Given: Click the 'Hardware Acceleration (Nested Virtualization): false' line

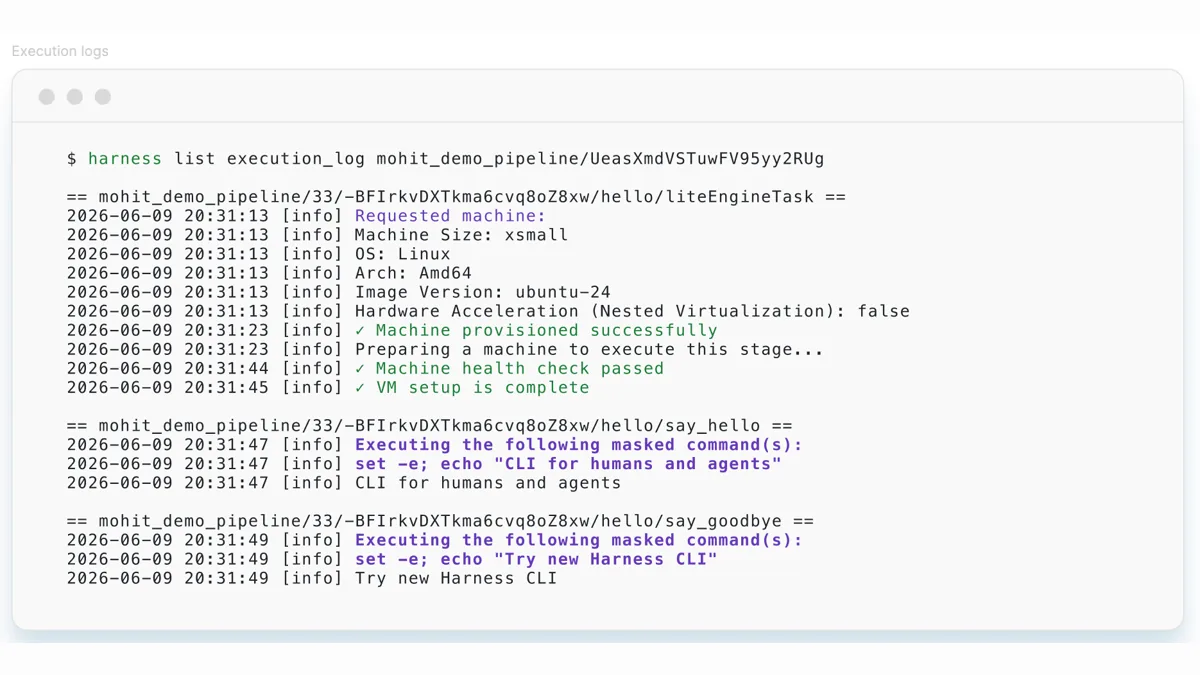Looking at the screenshot, I should point(489,311).
